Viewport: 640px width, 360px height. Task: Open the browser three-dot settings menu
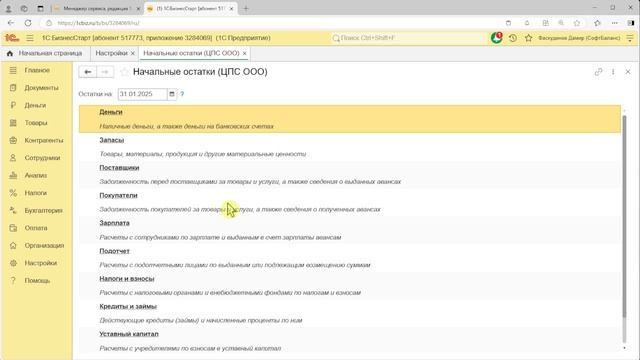[x=615, y=23]
